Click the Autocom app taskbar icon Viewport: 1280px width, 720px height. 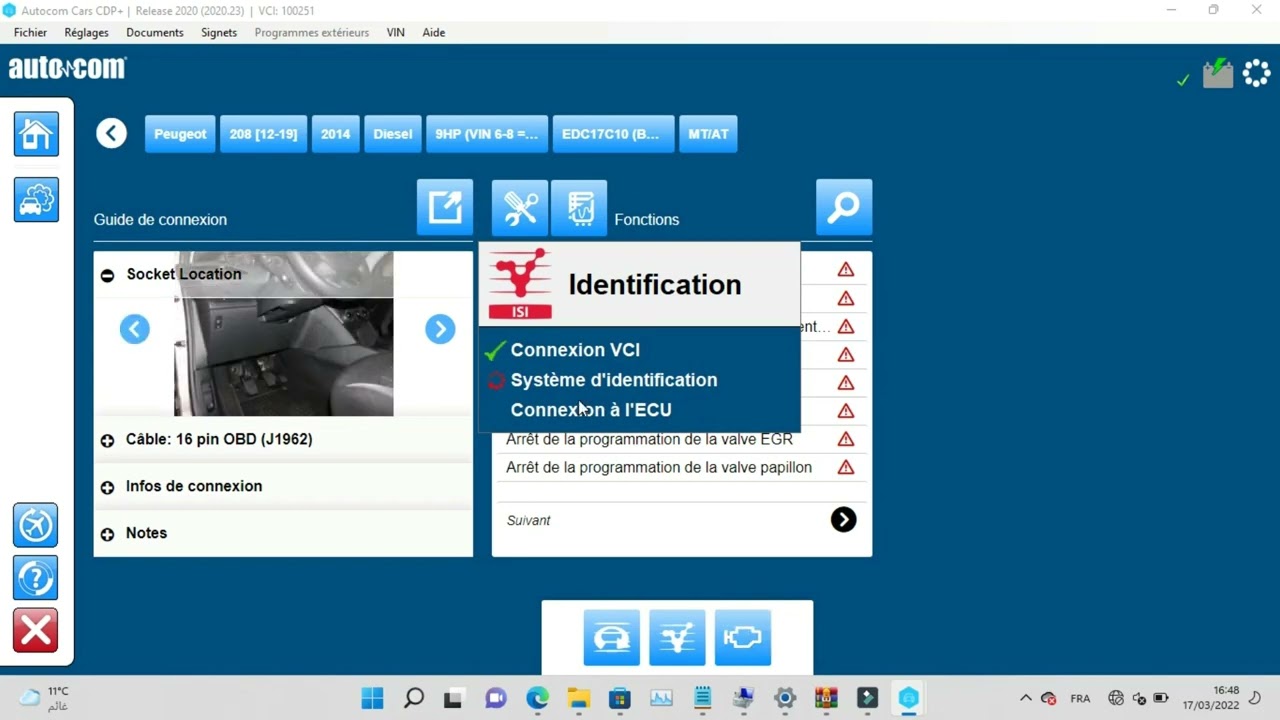click(908, 698)
